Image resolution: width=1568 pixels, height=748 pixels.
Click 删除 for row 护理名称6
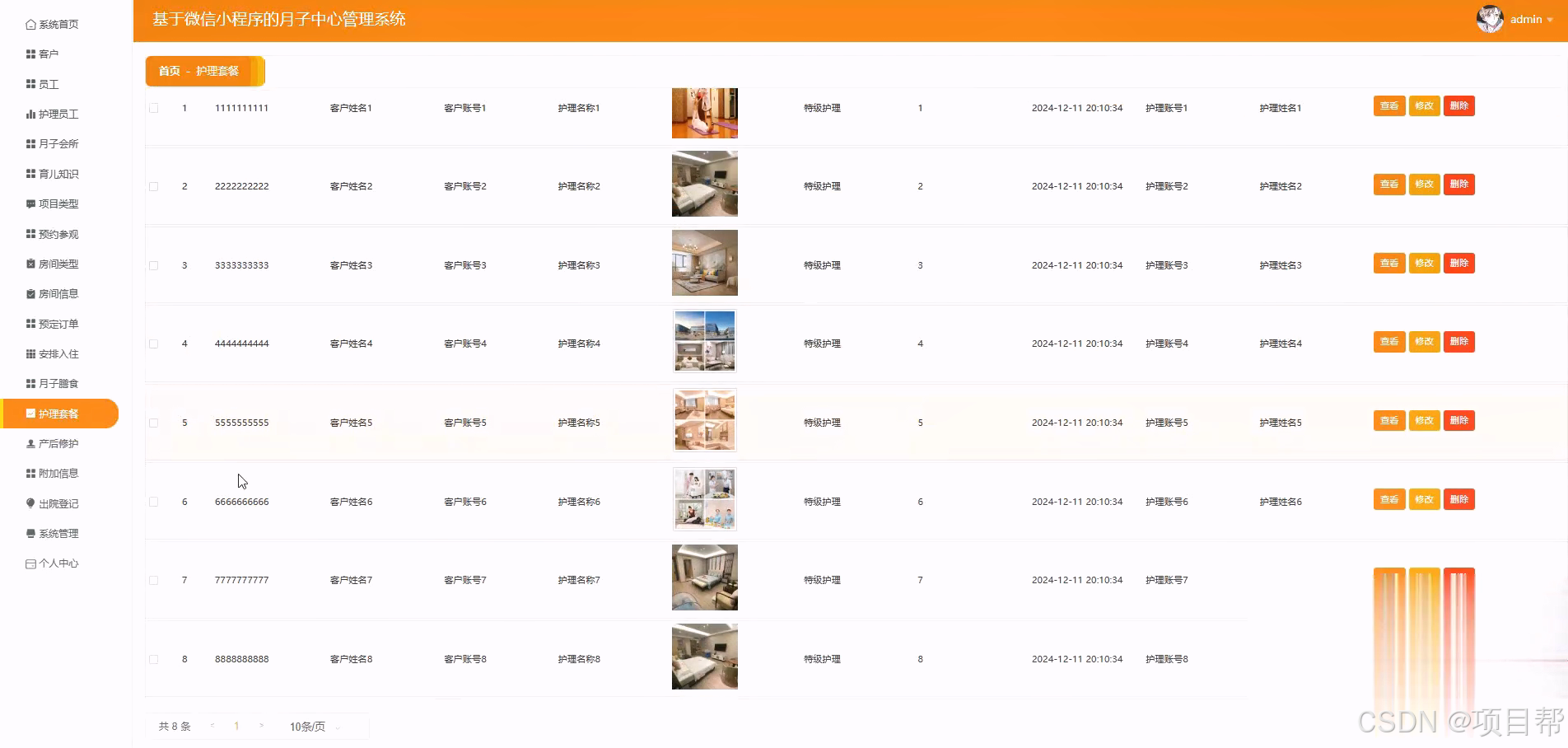1459,499
